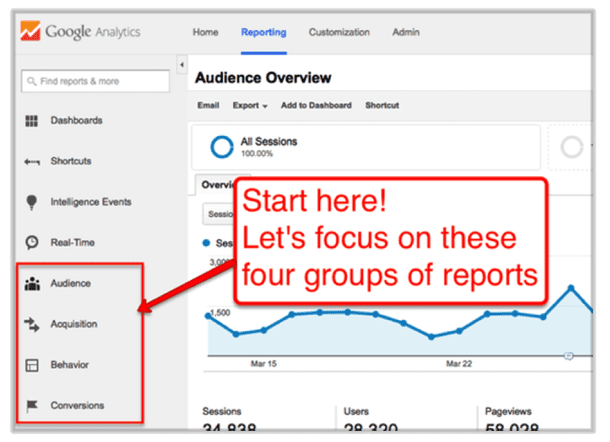Click the Conversions flag icon
The image size is (610, 442).
pos(32,406)
